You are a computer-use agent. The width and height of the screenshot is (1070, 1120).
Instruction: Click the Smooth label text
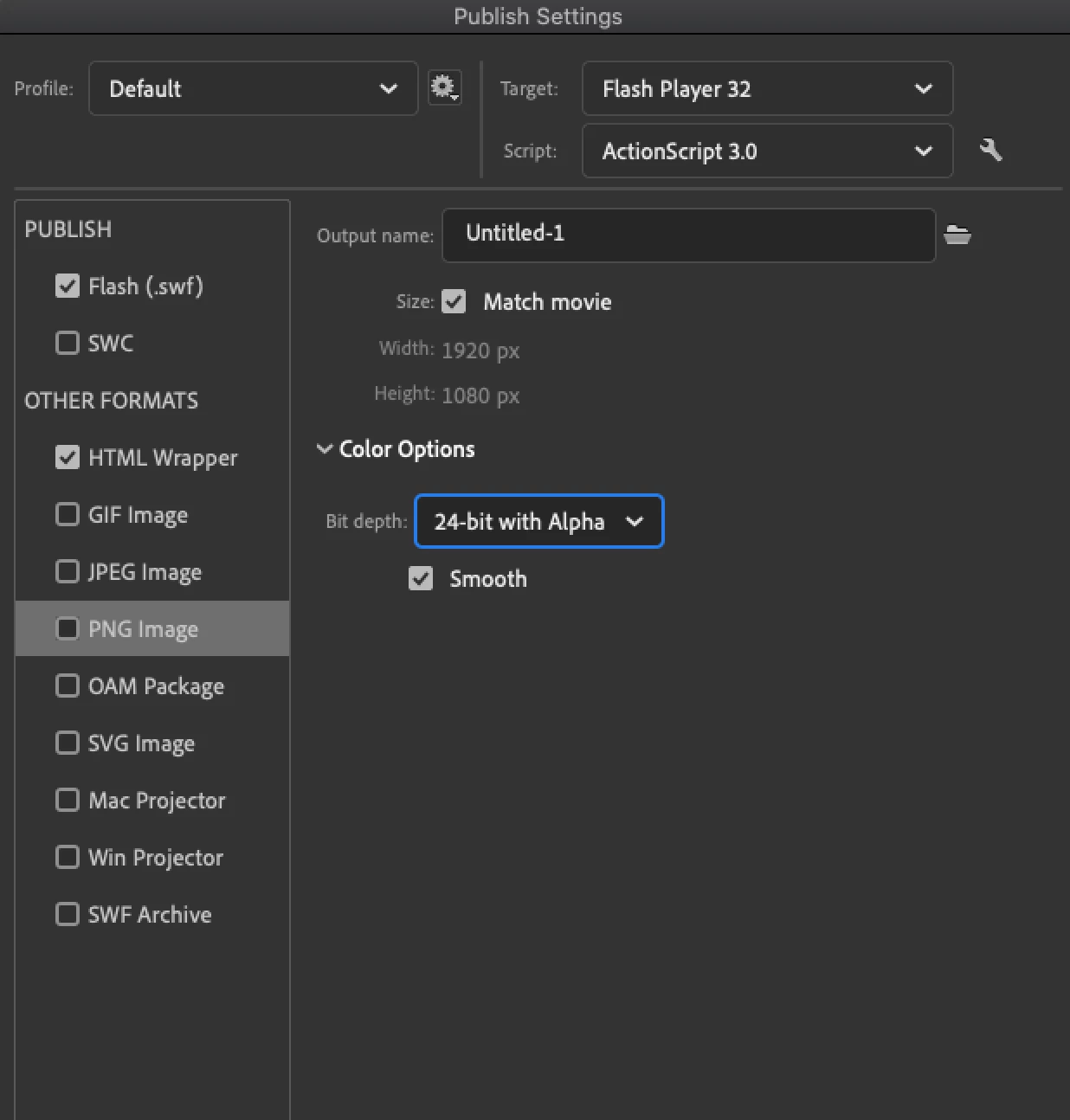[x=488, y=578]
